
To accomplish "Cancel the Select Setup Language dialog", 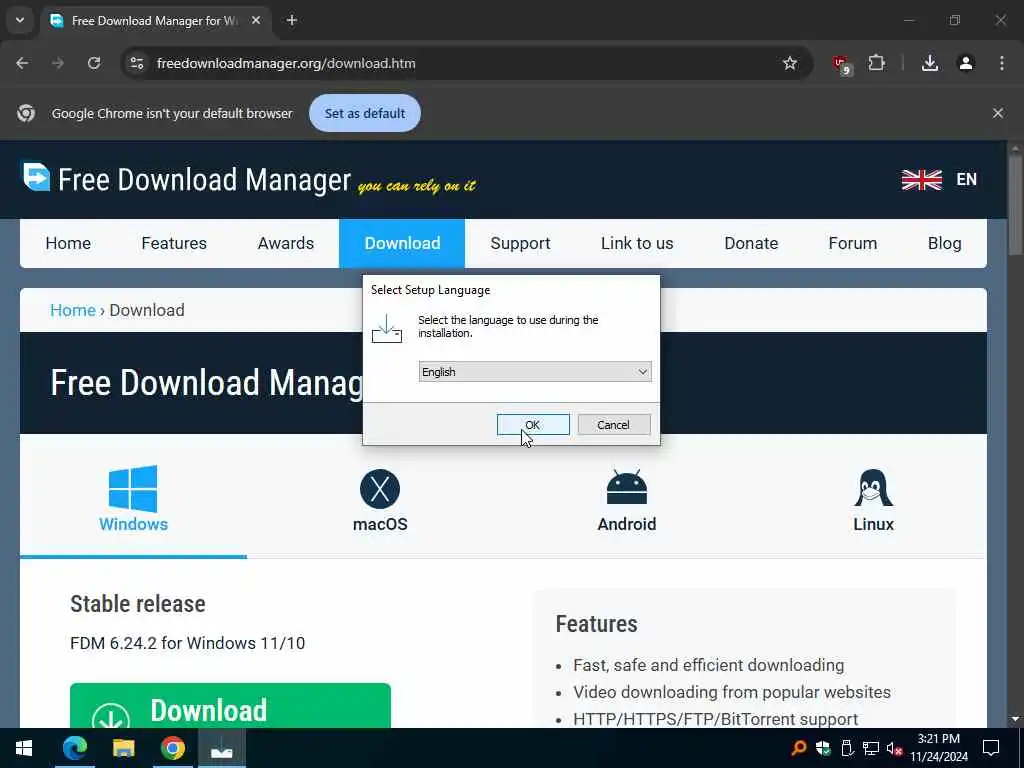I will pos(613,424).
